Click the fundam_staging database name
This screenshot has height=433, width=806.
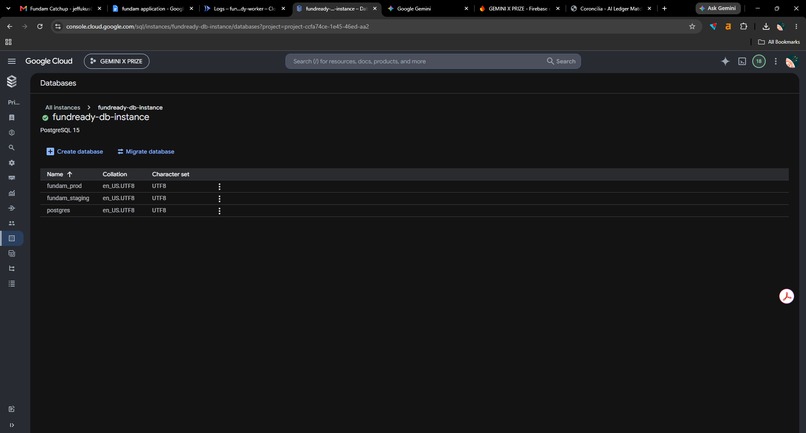[68, 198]
